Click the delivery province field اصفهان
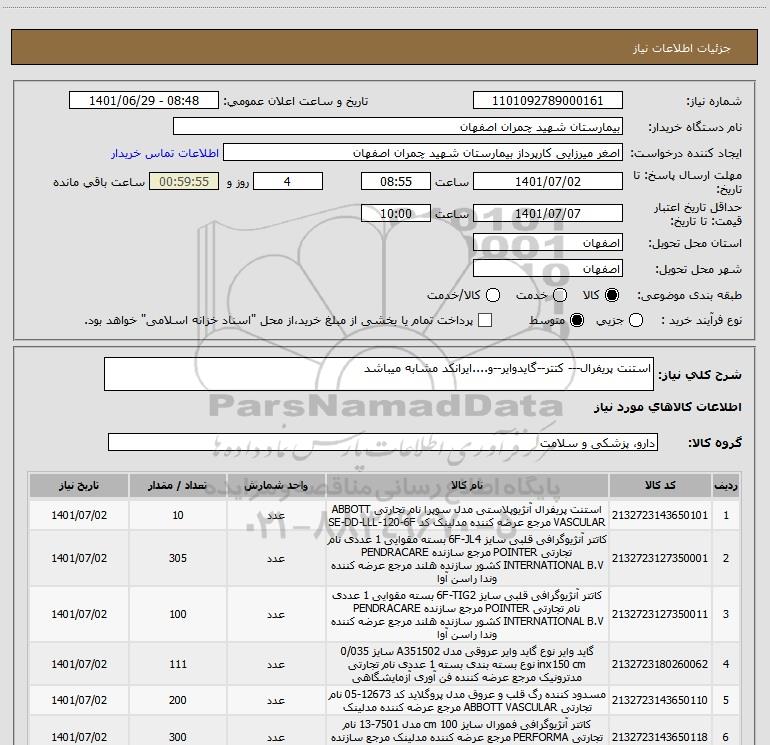 (x=548, y=243)
